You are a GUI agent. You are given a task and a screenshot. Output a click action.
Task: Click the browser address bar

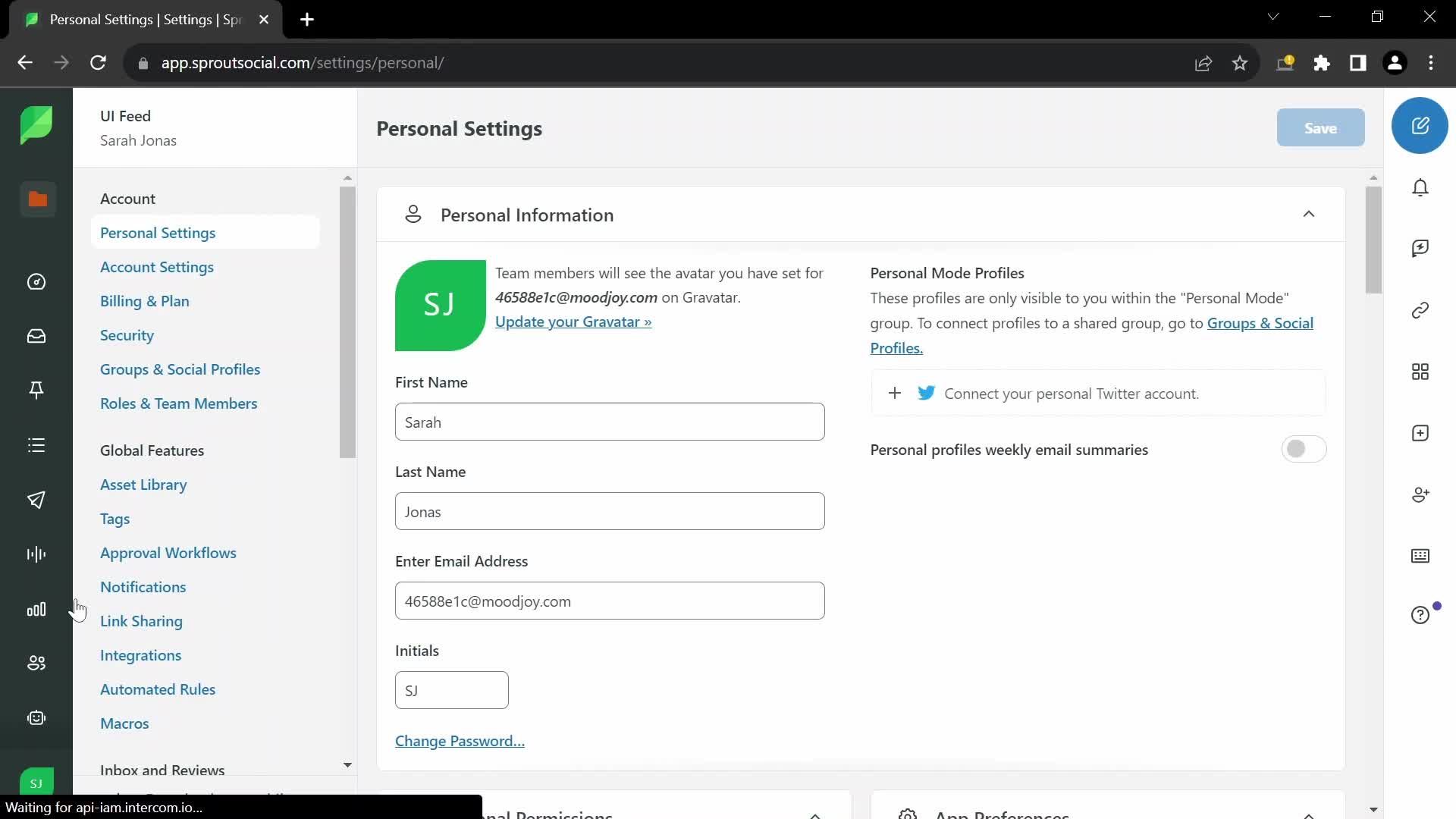point(667,63)
